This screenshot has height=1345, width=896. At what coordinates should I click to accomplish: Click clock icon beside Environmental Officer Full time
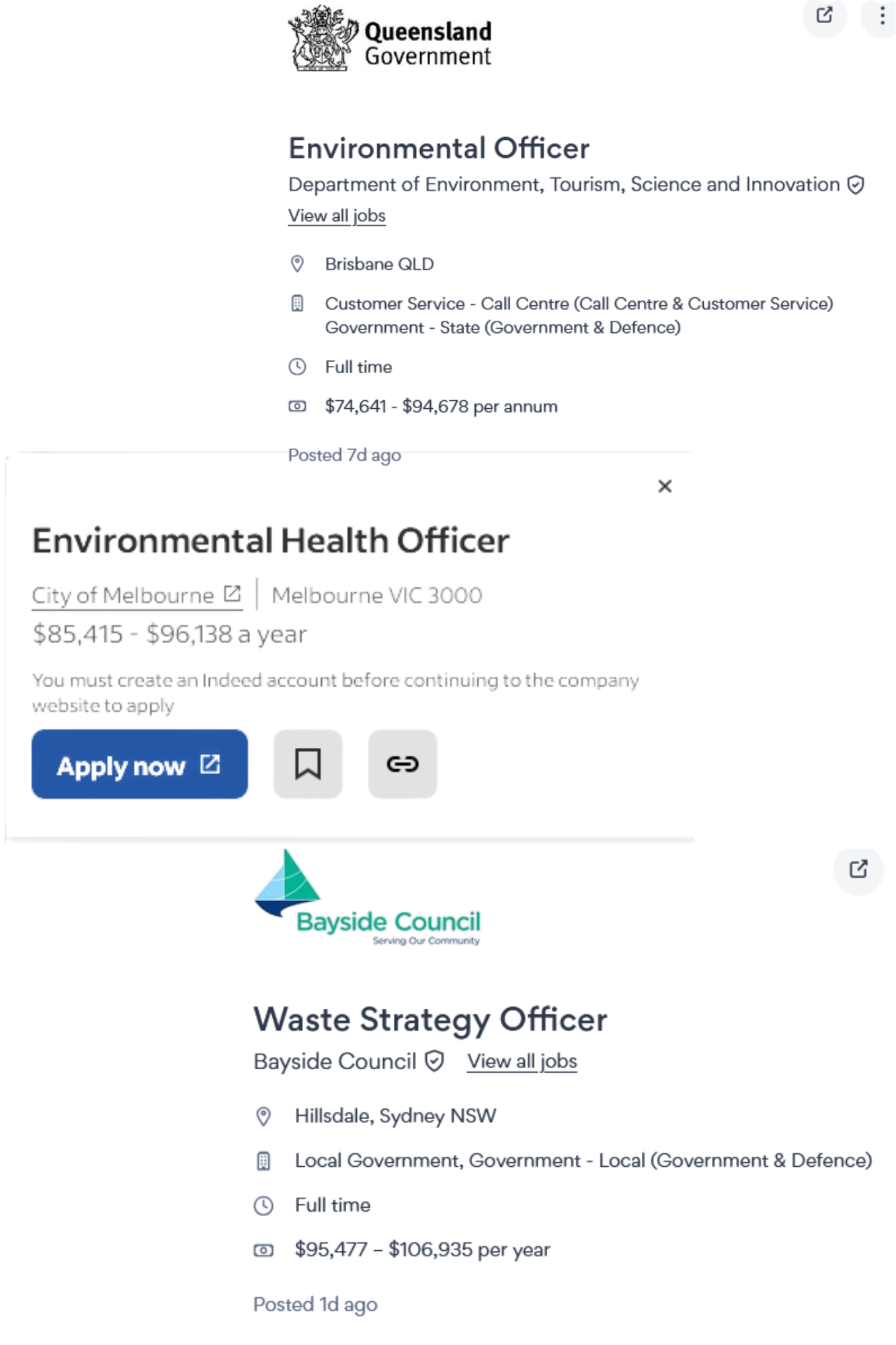pos(297,367)
